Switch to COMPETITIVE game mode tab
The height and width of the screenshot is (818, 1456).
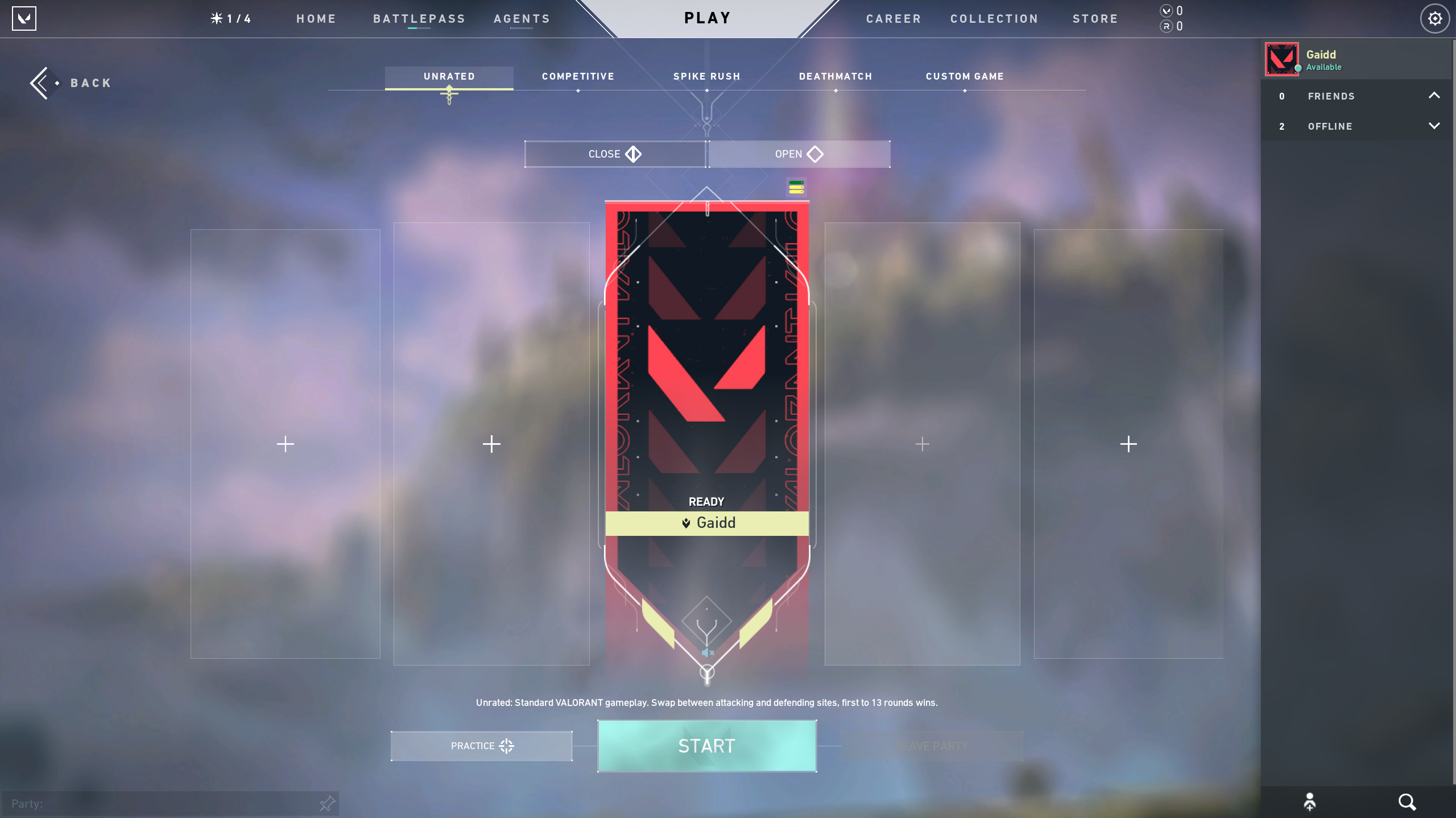(578, 76)
